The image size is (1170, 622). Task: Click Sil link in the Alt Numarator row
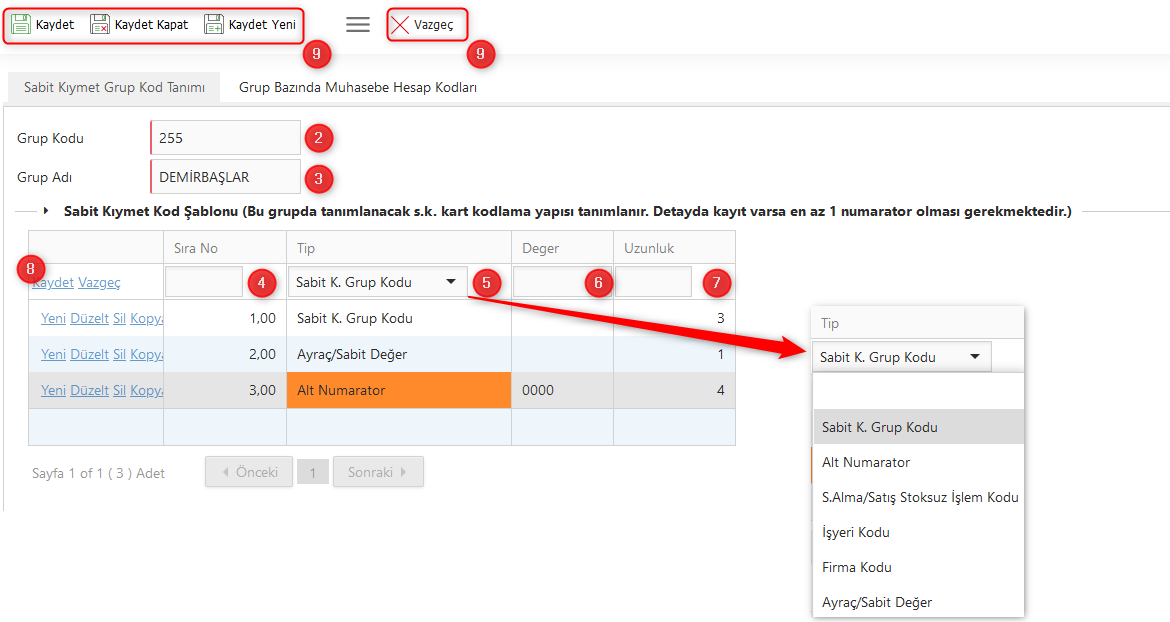(x=119, y=390)
